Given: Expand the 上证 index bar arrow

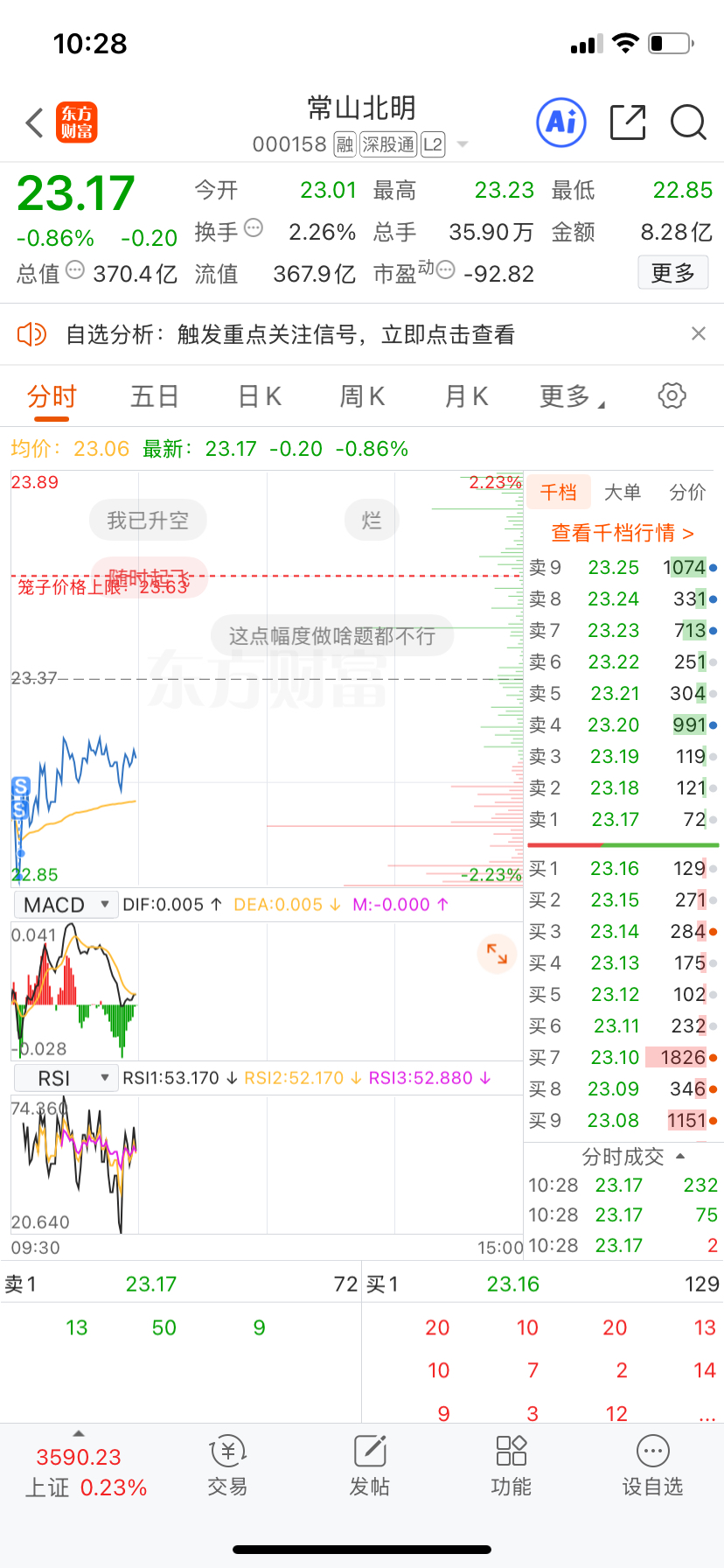Looking at the screenshot, I should click(79, 1433).
